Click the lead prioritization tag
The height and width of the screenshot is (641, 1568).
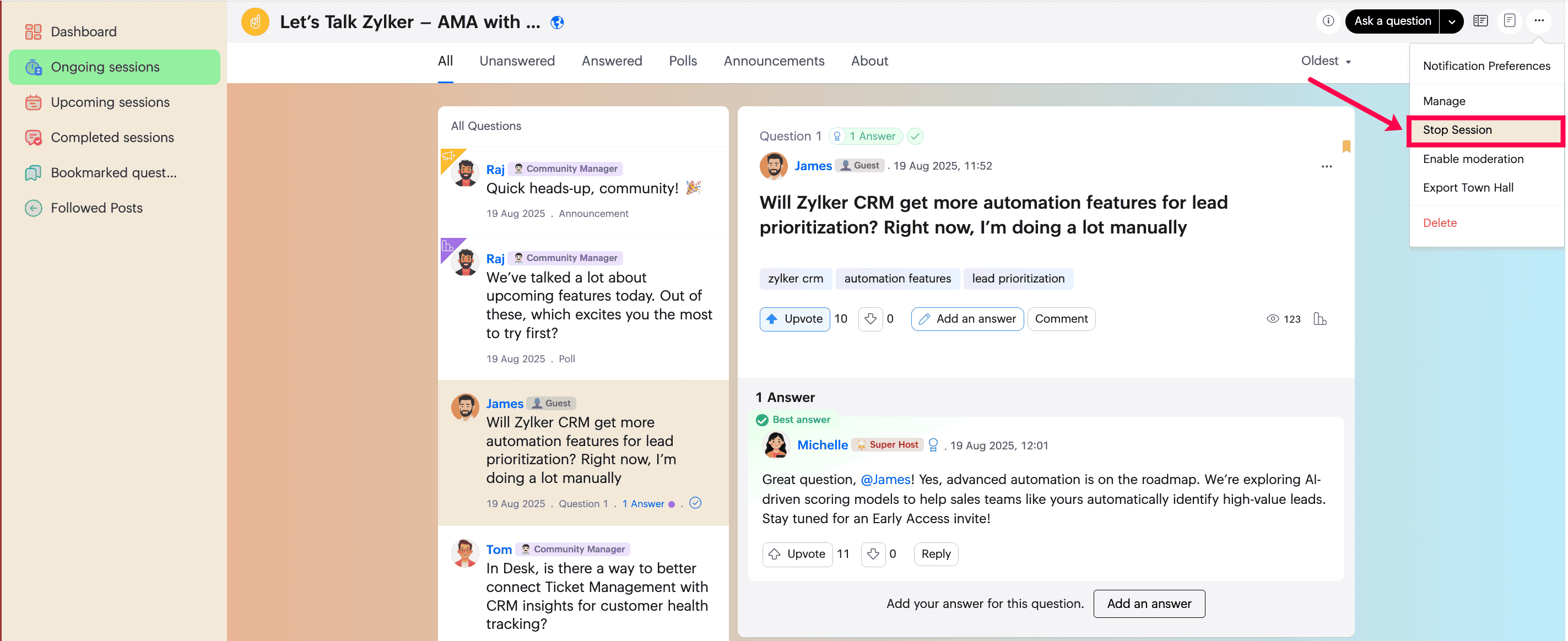coord(1018,279)
